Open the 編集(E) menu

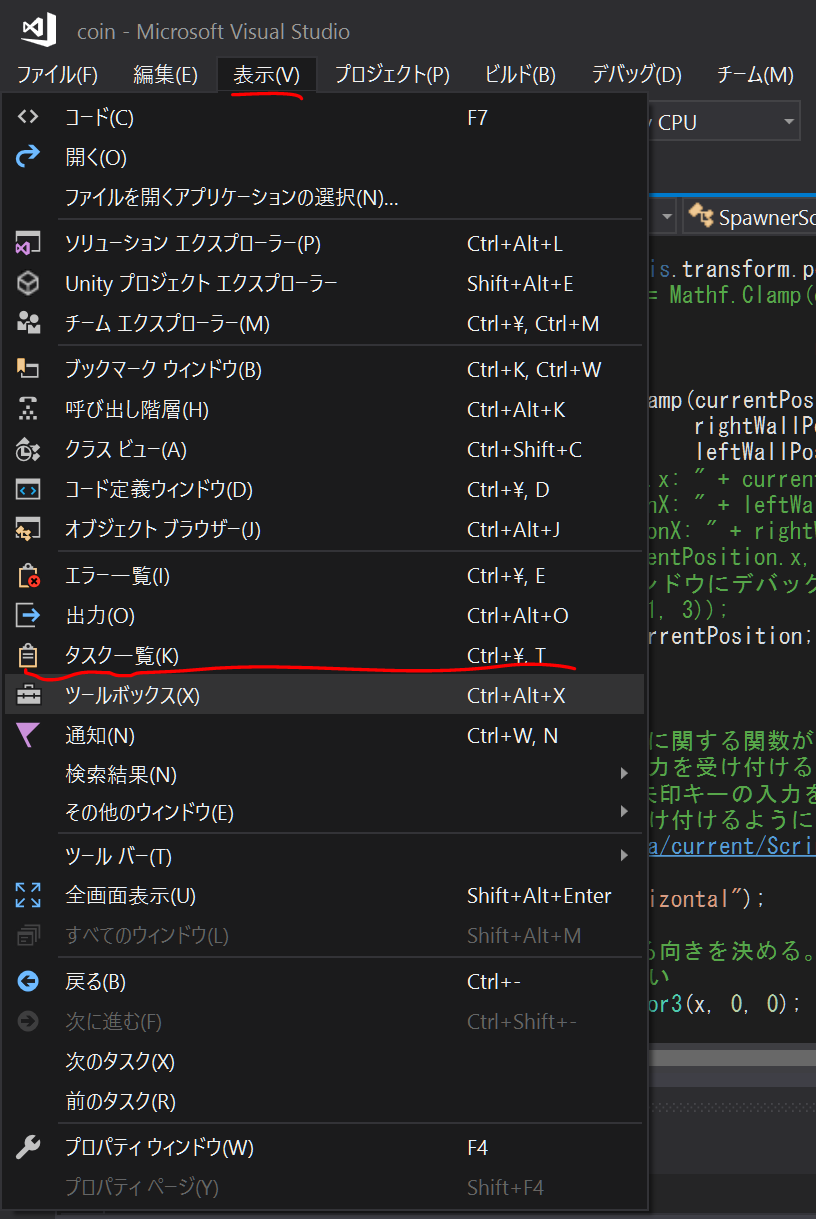165,74
